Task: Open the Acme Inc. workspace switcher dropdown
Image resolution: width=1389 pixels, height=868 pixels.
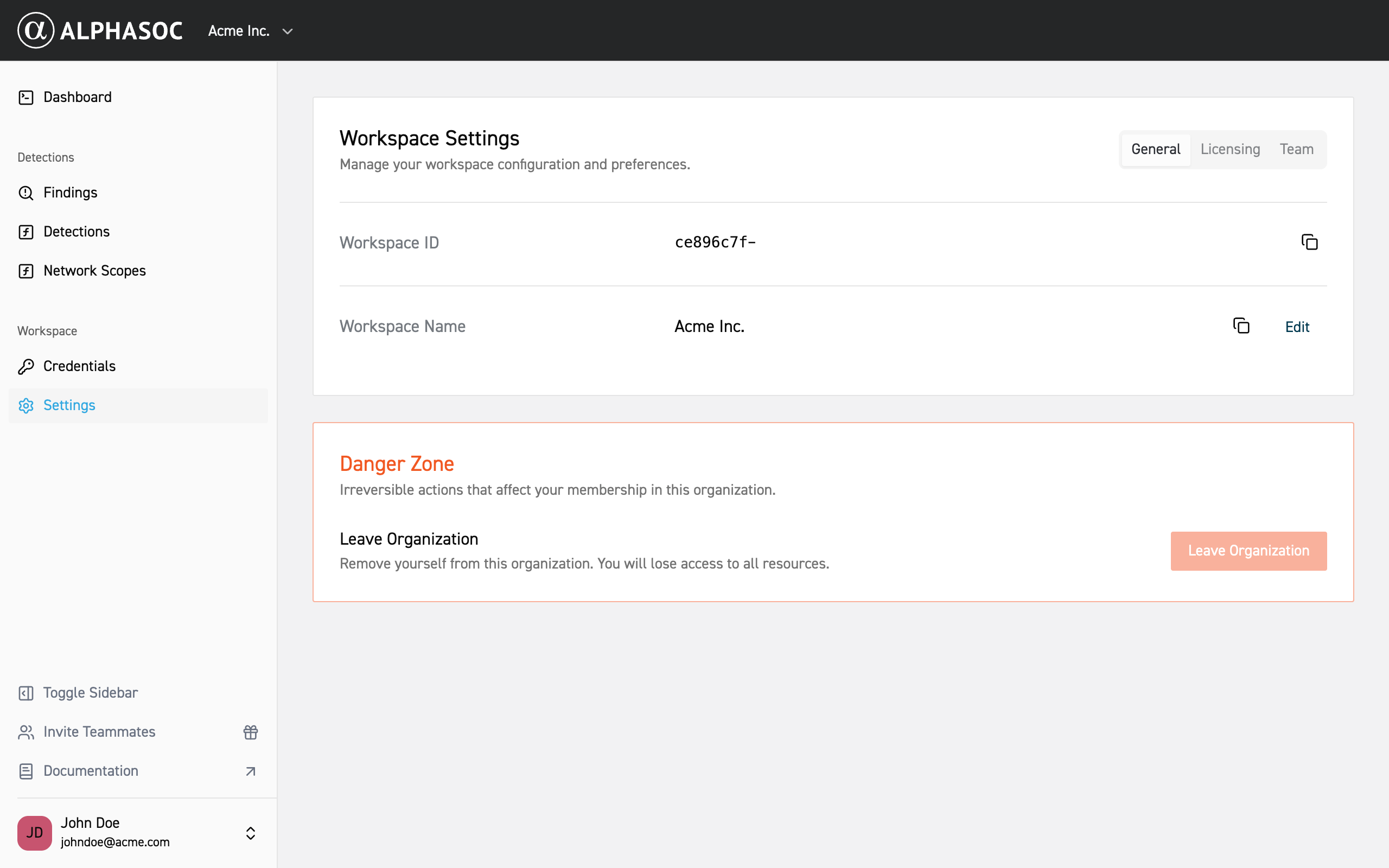Action: coord(251,31)
